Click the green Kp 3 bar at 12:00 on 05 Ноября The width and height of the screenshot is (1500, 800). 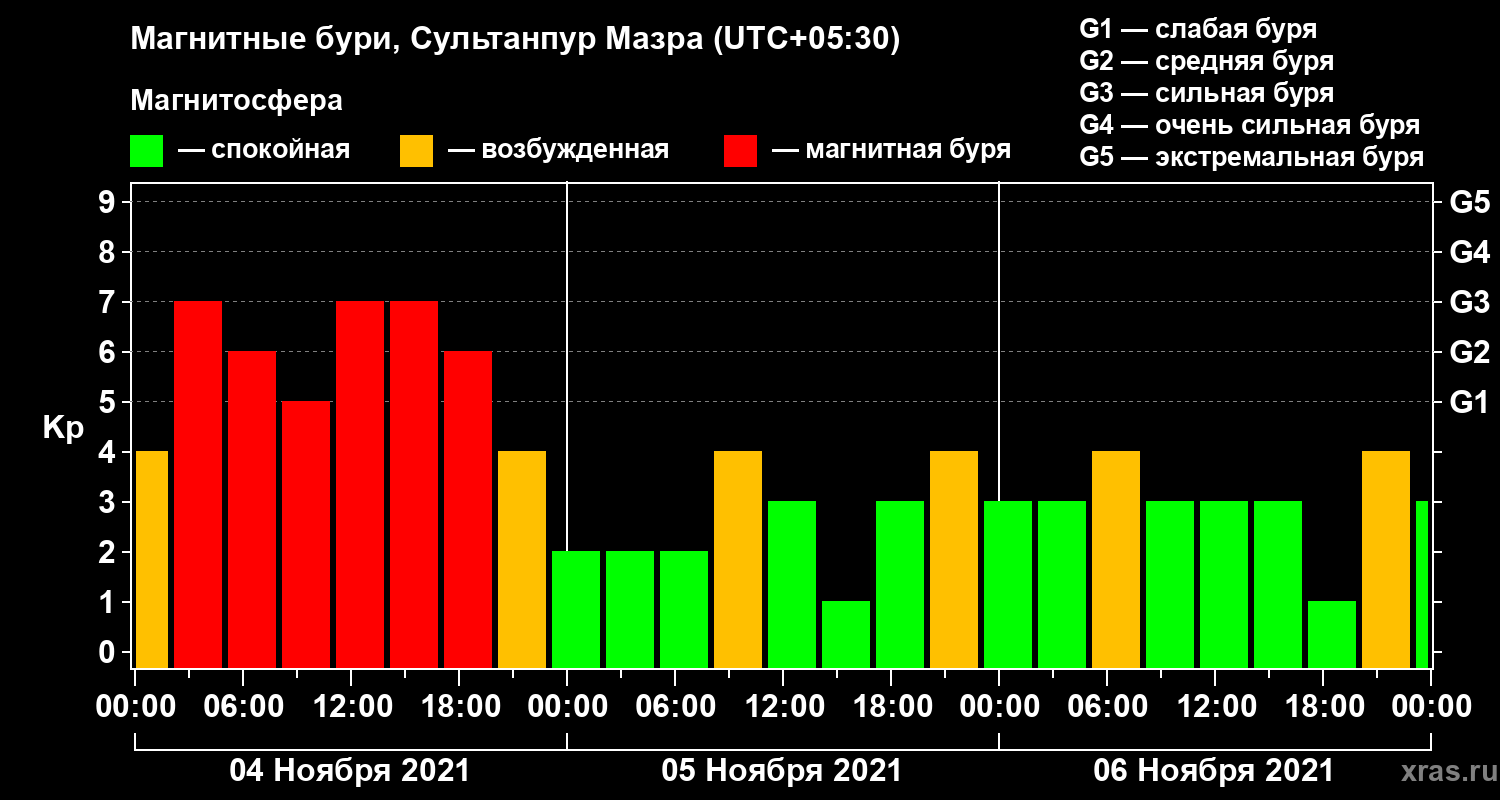tap(792, 584)
